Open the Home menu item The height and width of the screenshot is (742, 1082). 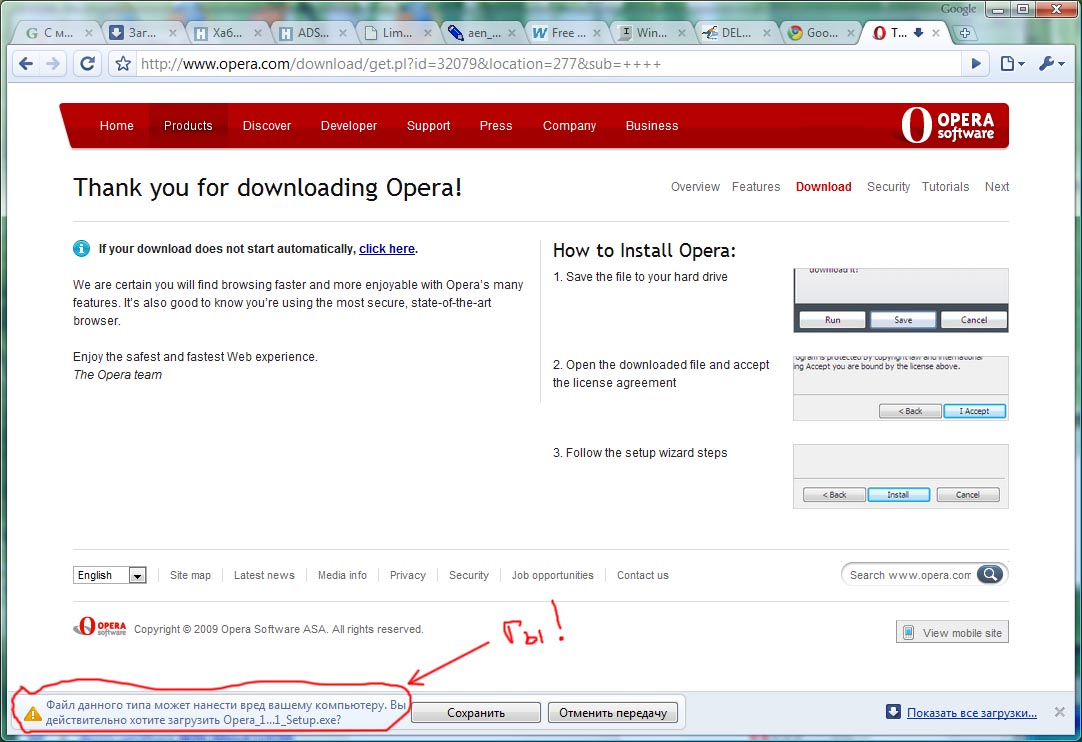117,126
